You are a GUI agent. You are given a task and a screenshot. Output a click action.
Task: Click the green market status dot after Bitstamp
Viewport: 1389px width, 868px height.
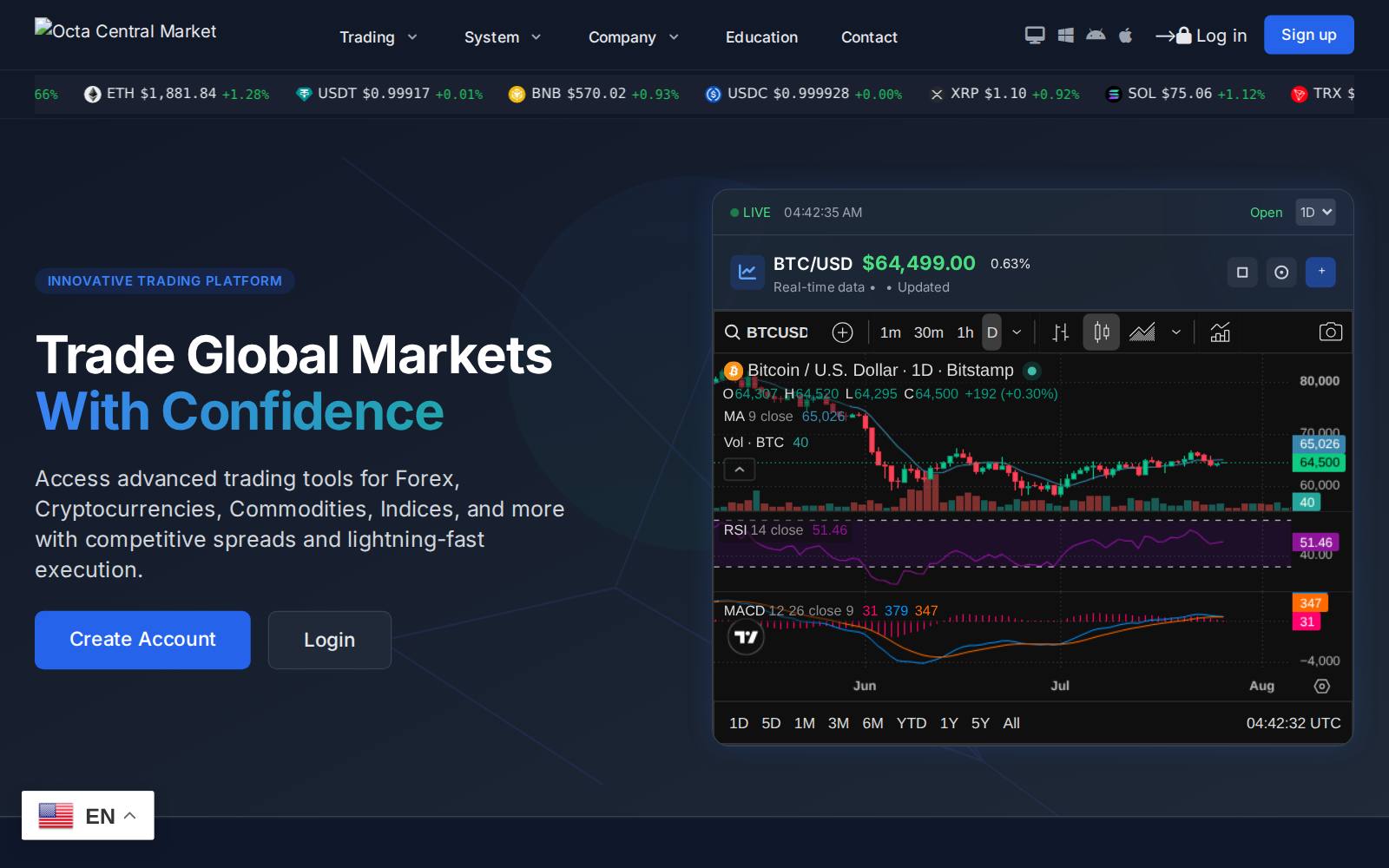coord(1031,371)
